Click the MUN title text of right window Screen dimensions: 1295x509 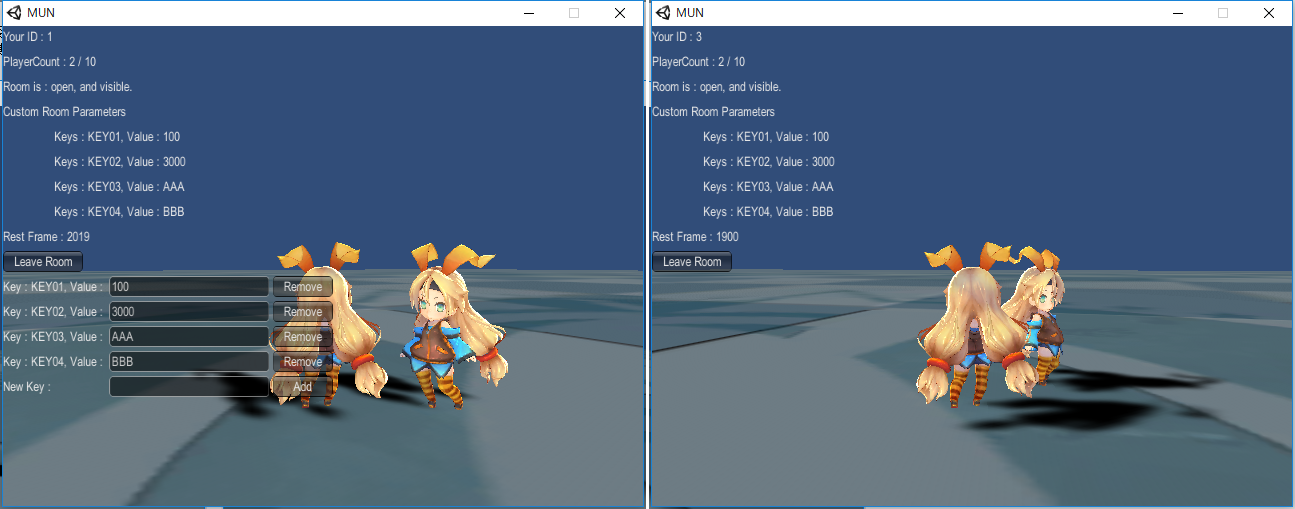pos(690,13)
